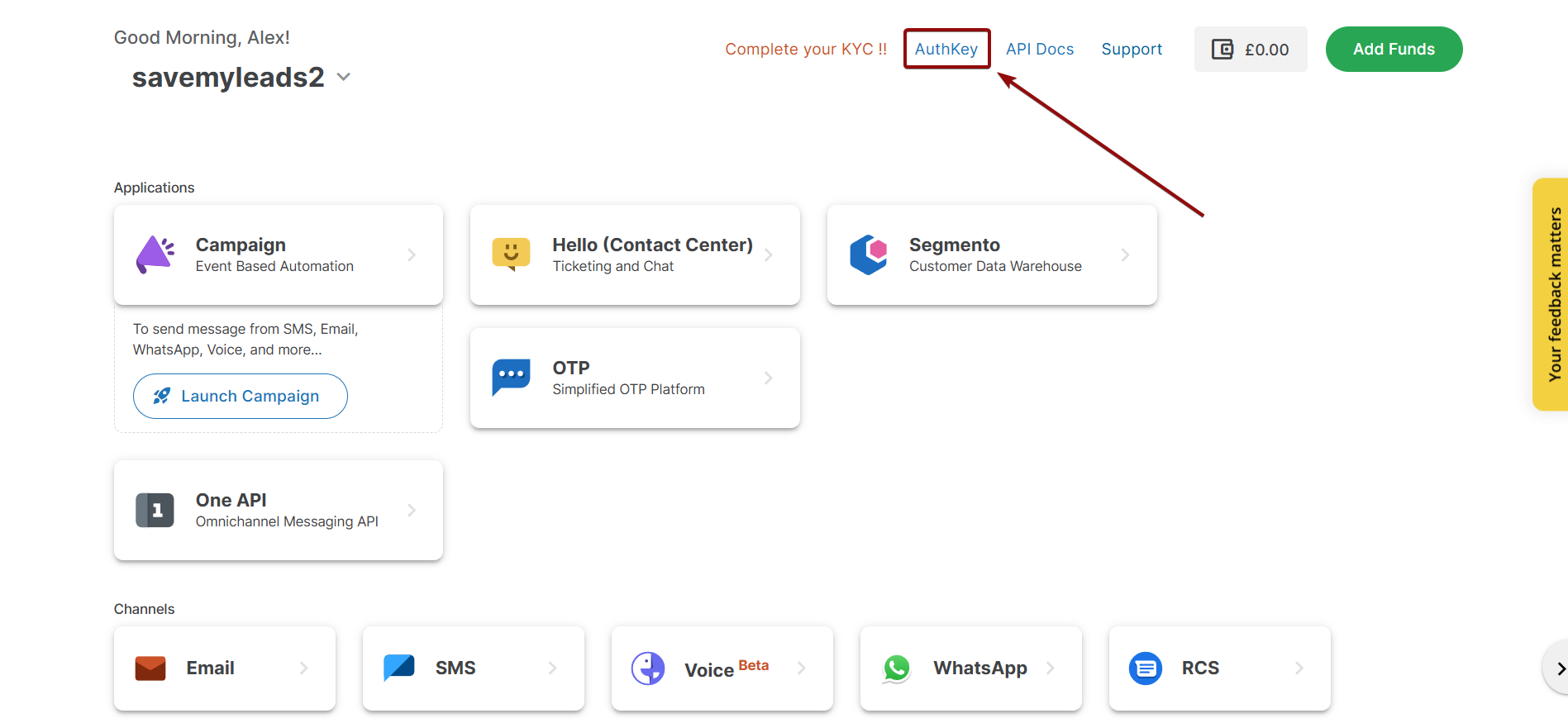The image size is (1568, 723).
Task: Open Campaign card via its chevron
Action: [x=412, y=255]
